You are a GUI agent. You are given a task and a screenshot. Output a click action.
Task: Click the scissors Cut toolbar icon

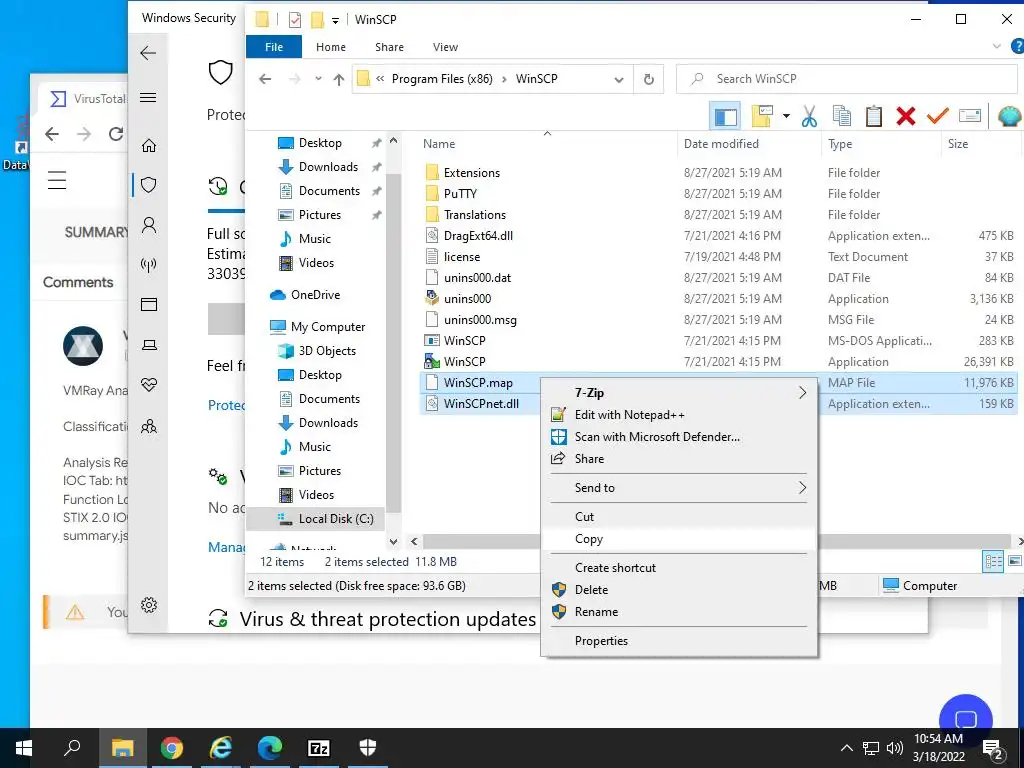coord(809,116)
